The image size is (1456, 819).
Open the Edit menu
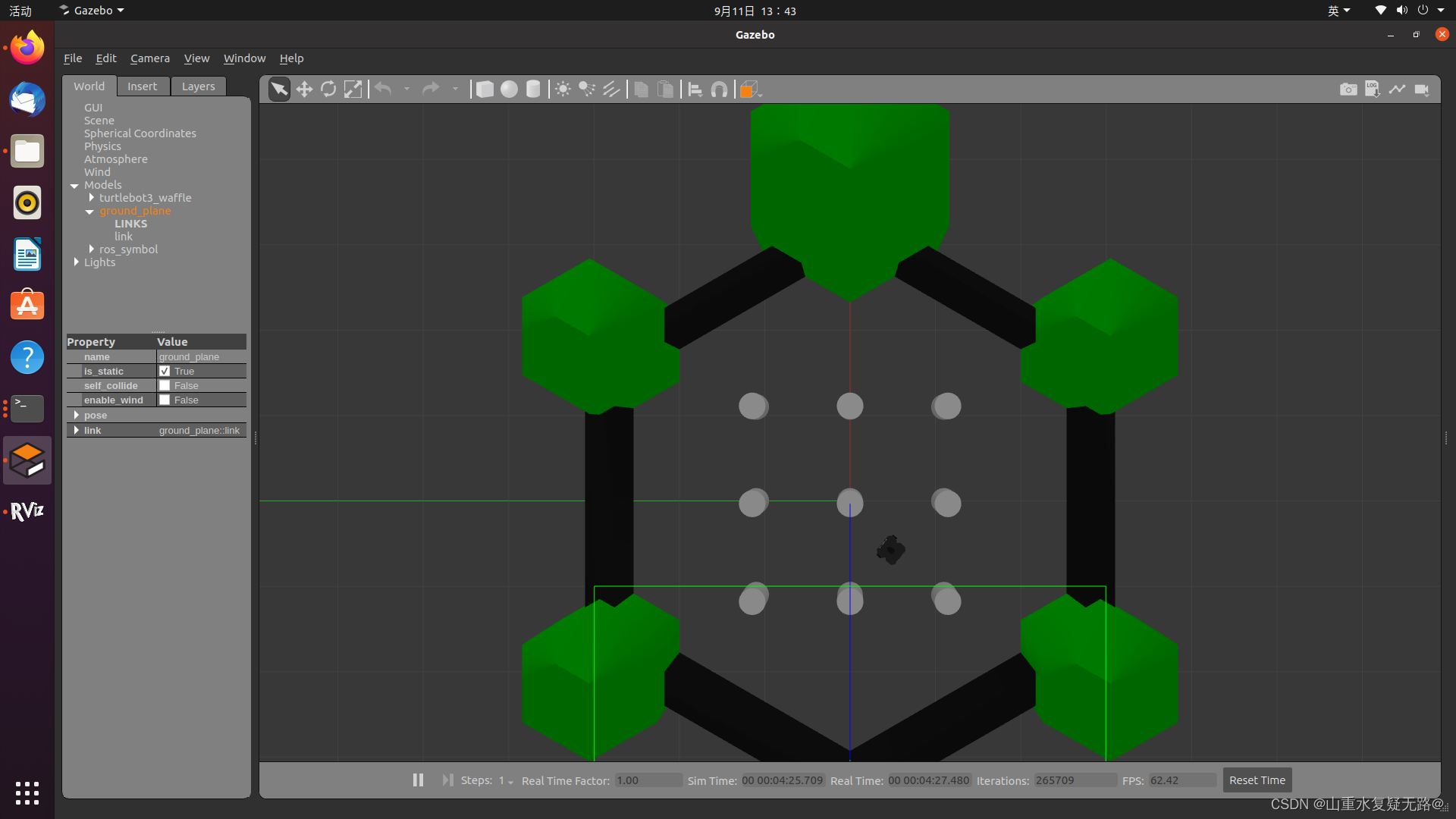(x=106, y=58)
